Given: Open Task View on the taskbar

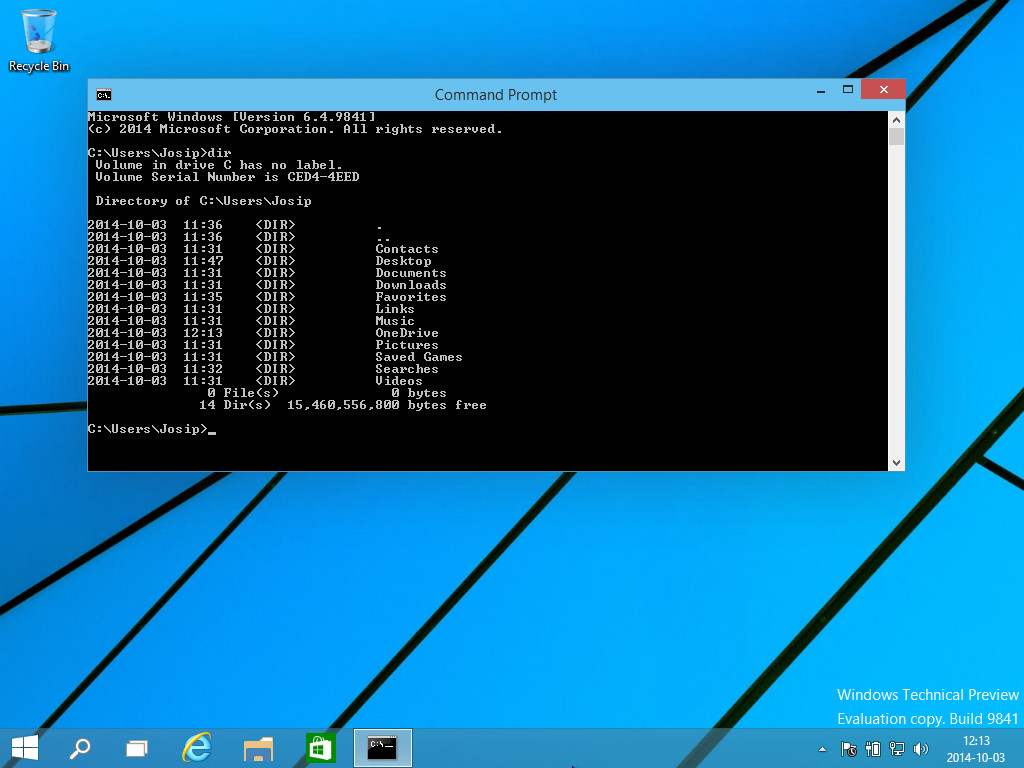Looking at the screenshot, I should click(x=137, y=747).
